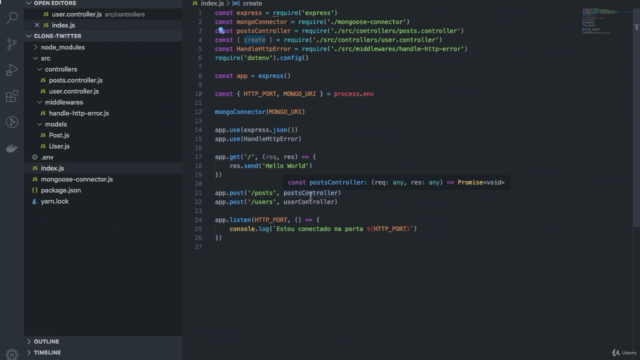Screen dimensions: 640x360
Task: Click './mongoose-connector' require path on line 2
Action: 368,22
